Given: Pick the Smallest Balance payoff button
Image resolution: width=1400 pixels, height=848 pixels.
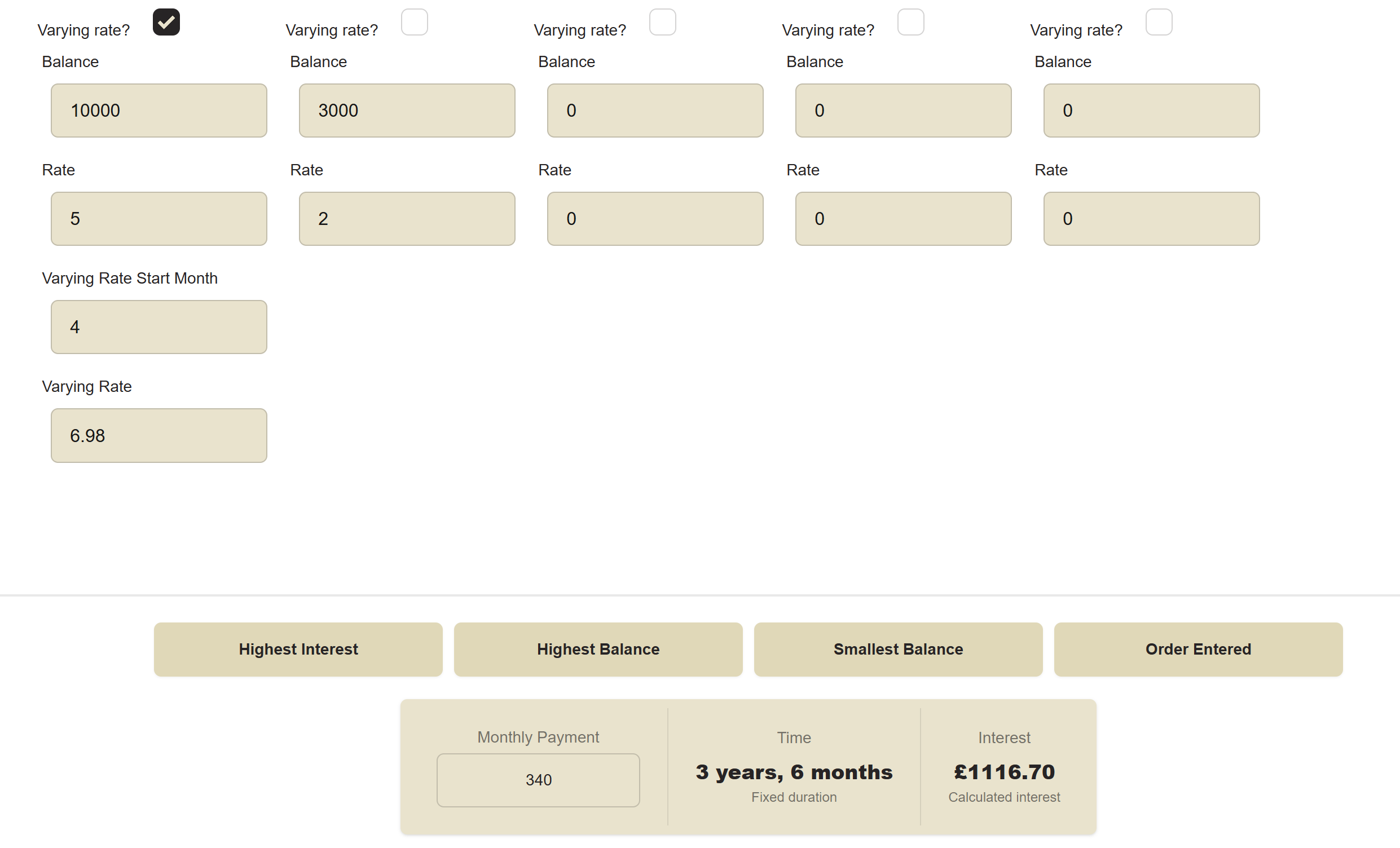Looking at the screenshot, I should (x=898, y=649).
